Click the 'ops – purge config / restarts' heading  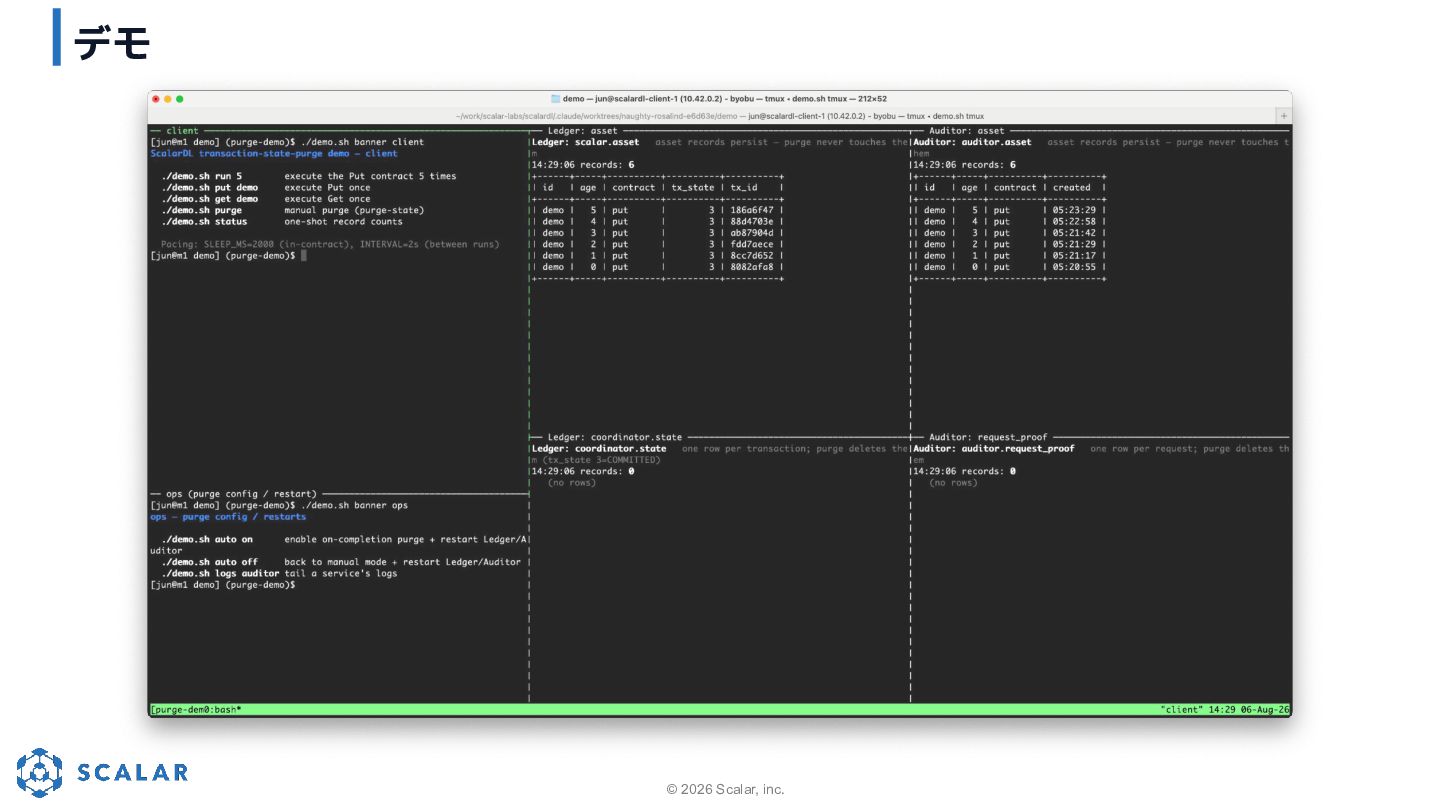[x=228, y=517]
